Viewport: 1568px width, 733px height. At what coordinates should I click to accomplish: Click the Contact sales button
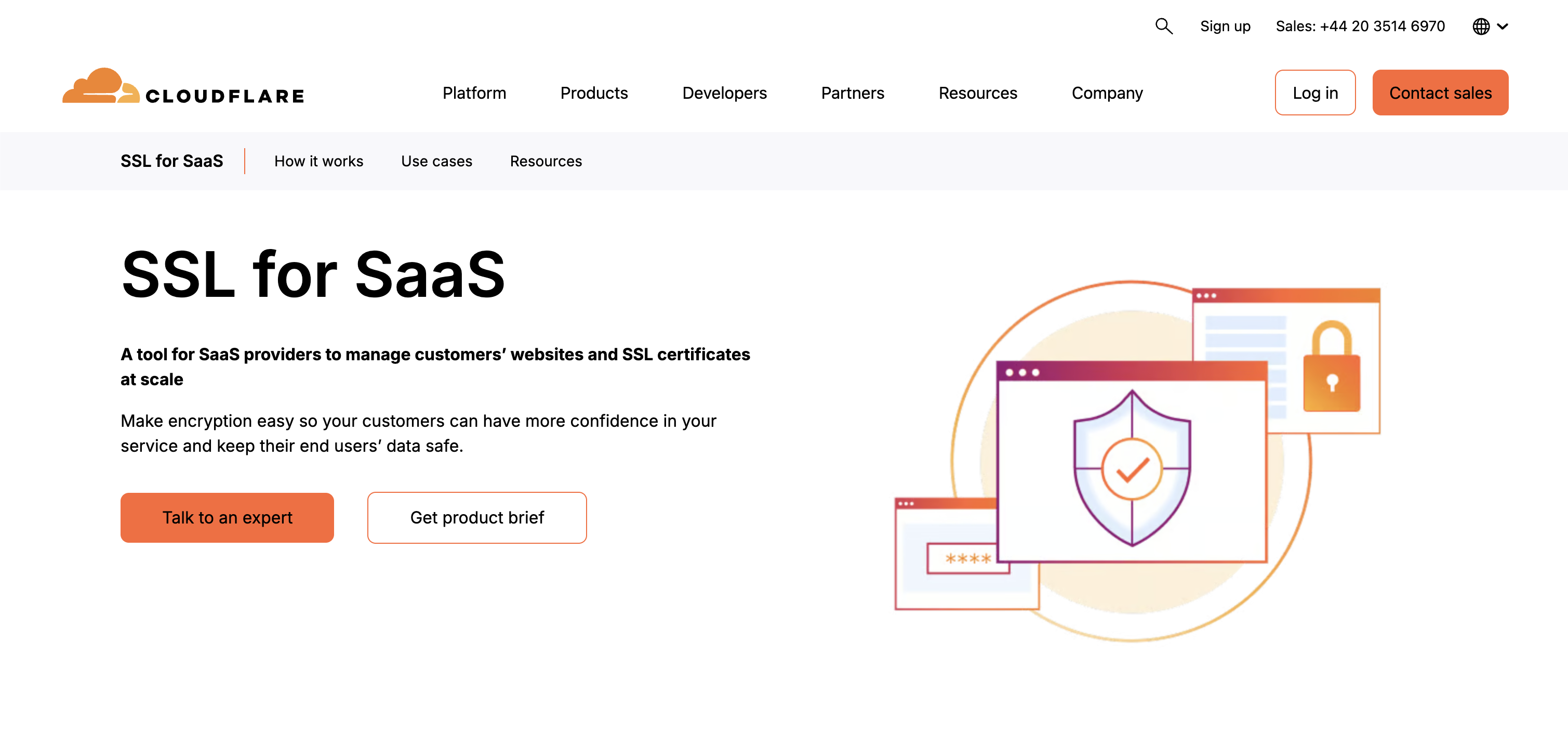tap(1440, 93)
